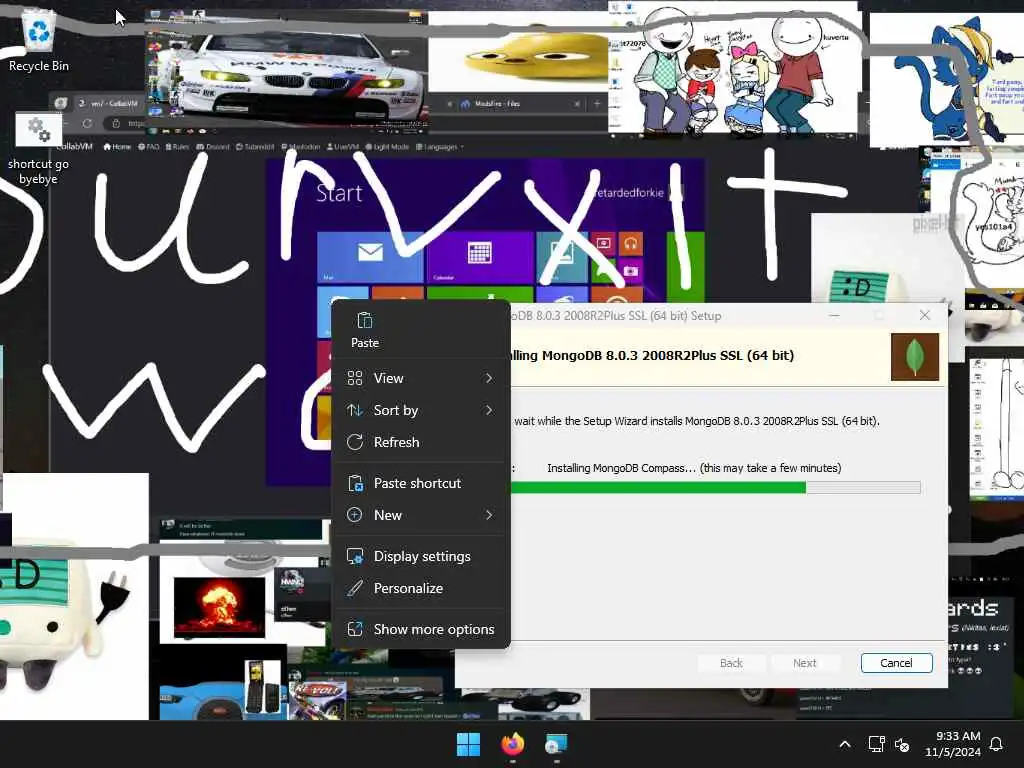Image resolution: width=1024 pixels, height=768 pixels.
Task: Launch Firefox from the taskbar
Action: click(513, 744)
